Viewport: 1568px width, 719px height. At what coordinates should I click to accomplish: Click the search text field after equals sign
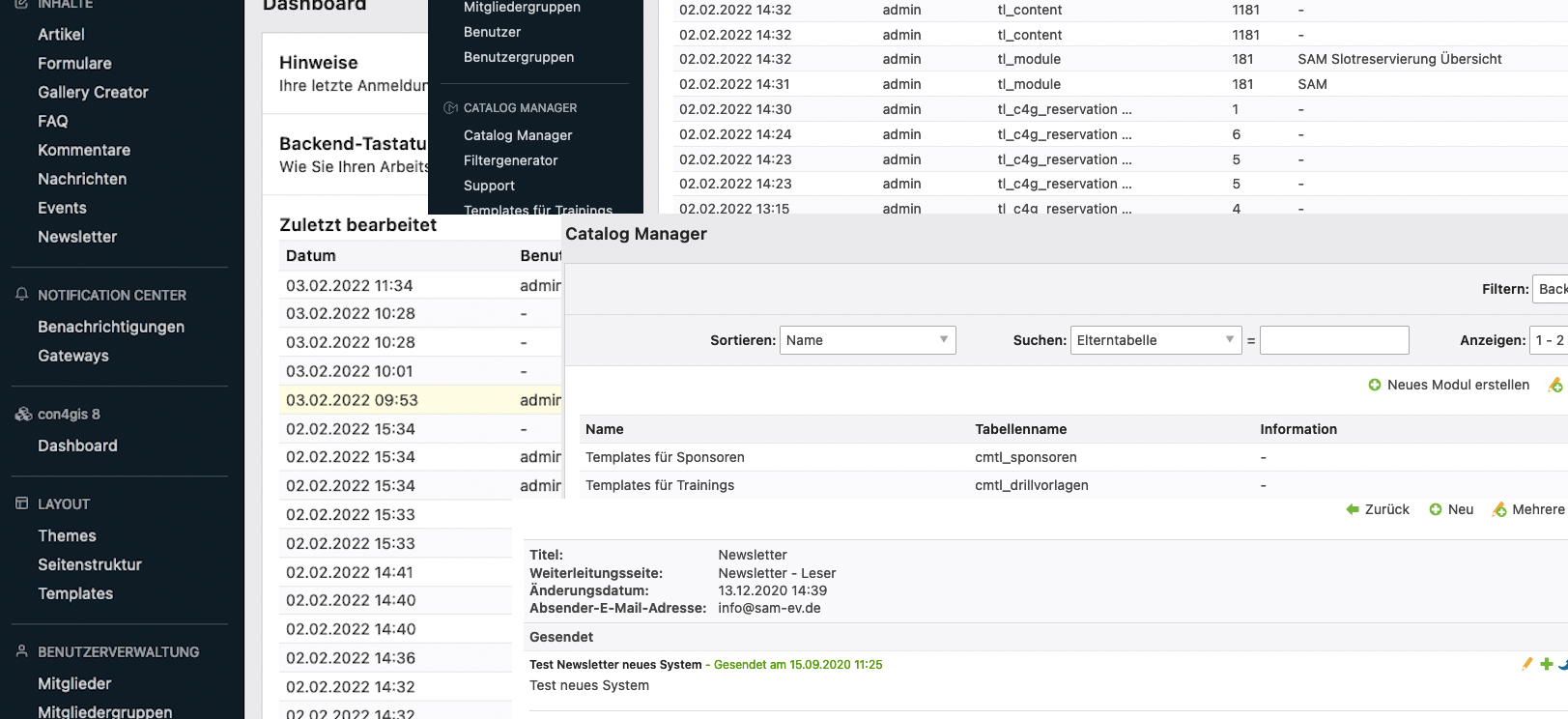click(x=1333, y=340)
